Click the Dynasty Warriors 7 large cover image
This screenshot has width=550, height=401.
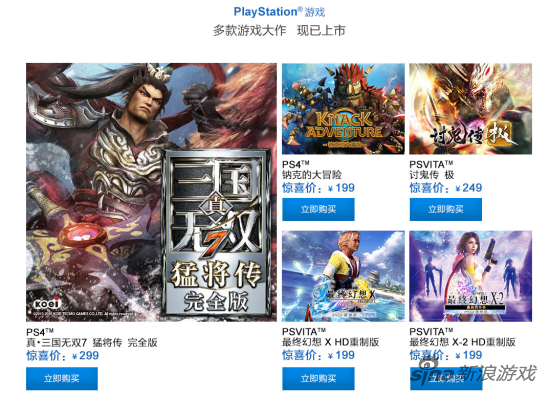[151, 192]
